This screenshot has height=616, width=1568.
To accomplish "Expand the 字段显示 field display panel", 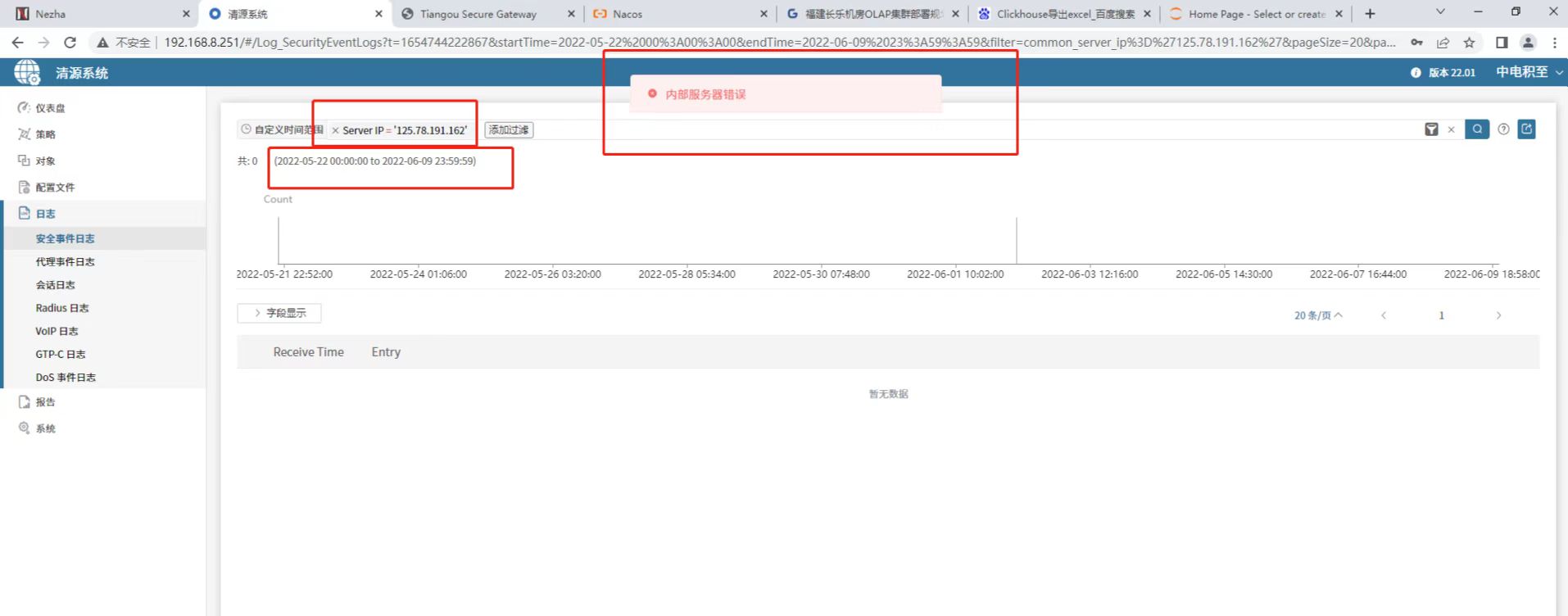I will (279, 313).
